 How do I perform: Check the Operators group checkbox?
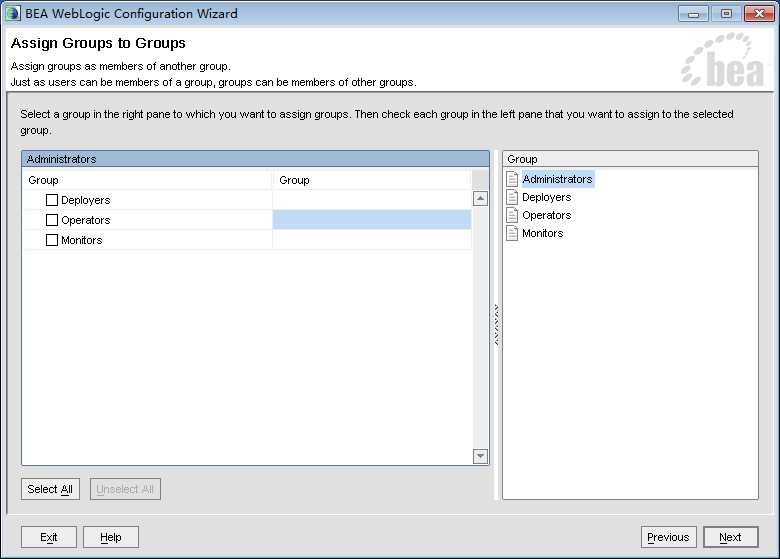click(52, 220)
